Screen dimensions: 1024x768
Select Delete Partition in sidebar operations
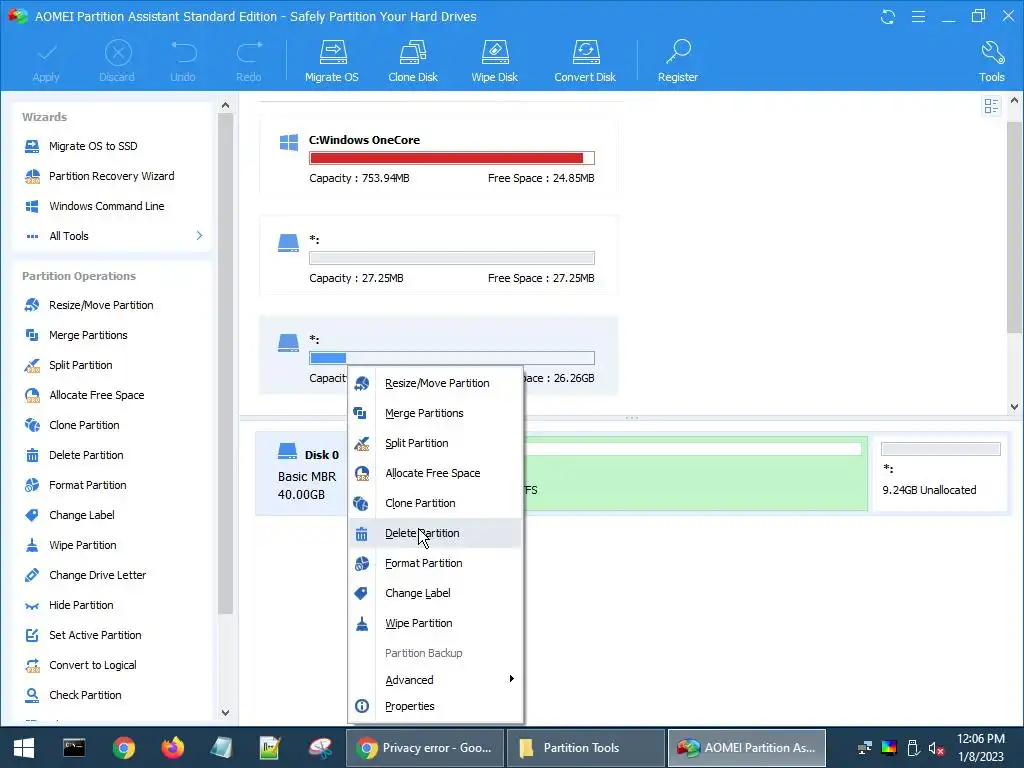pos(86,455)
